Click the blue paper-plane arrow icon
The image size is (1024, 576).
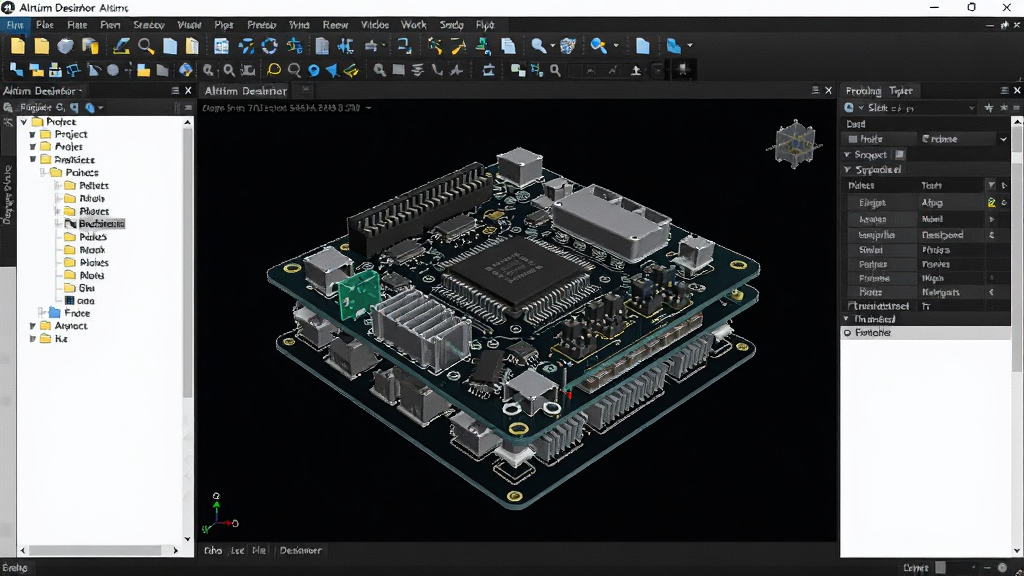point(332,70)
